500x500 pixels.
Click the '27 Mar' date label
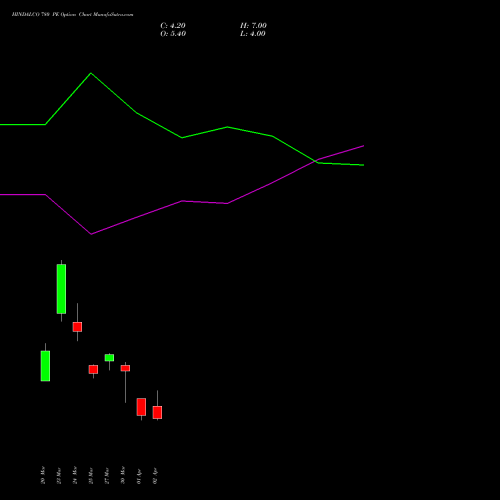(107, 475)
